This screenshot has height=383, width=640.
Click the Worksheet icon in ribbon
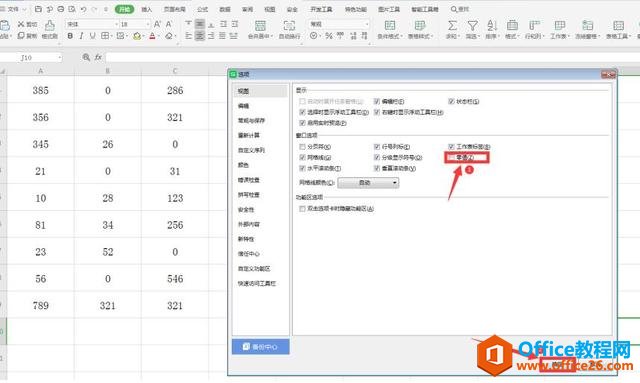pyautogui.click(x=560, y=26)
